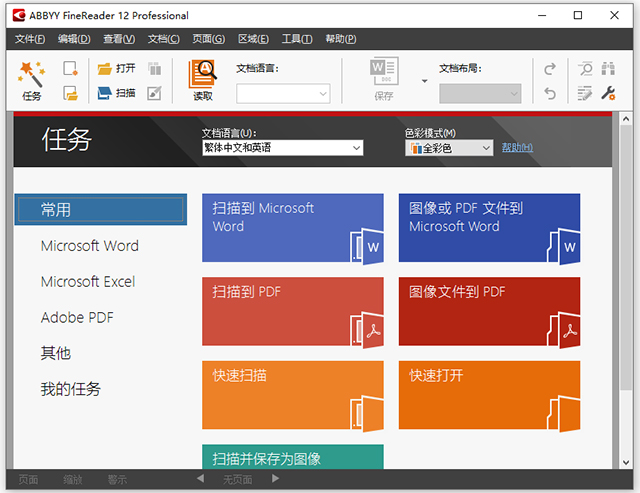
Task: Click the 页面 button in status bar
Action: click(x=28, y=480)
